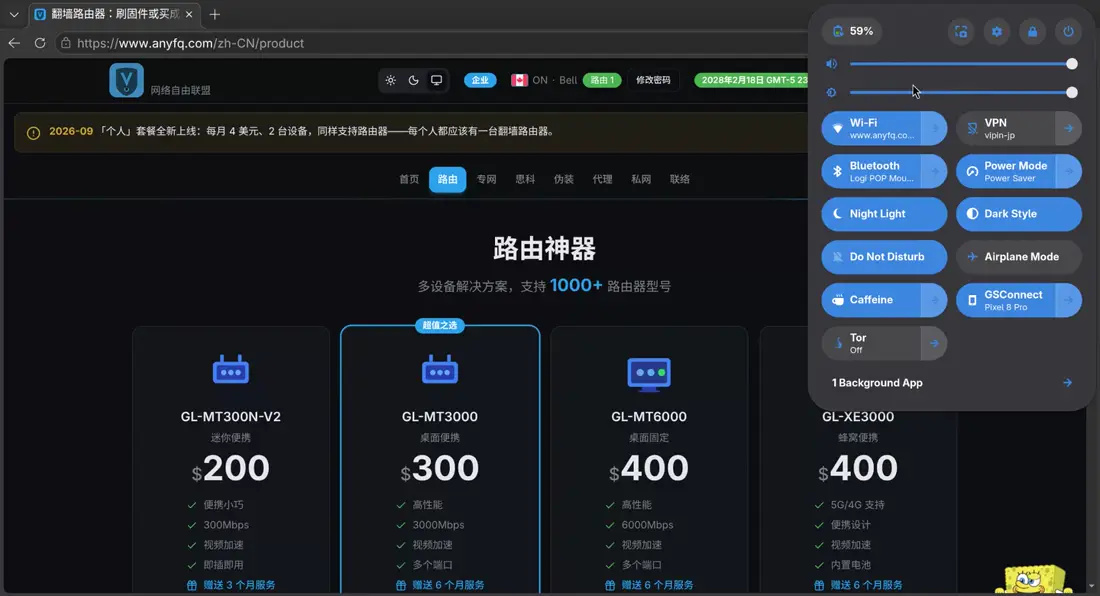Lock the screen with the padlock icon

(1033, 32)
